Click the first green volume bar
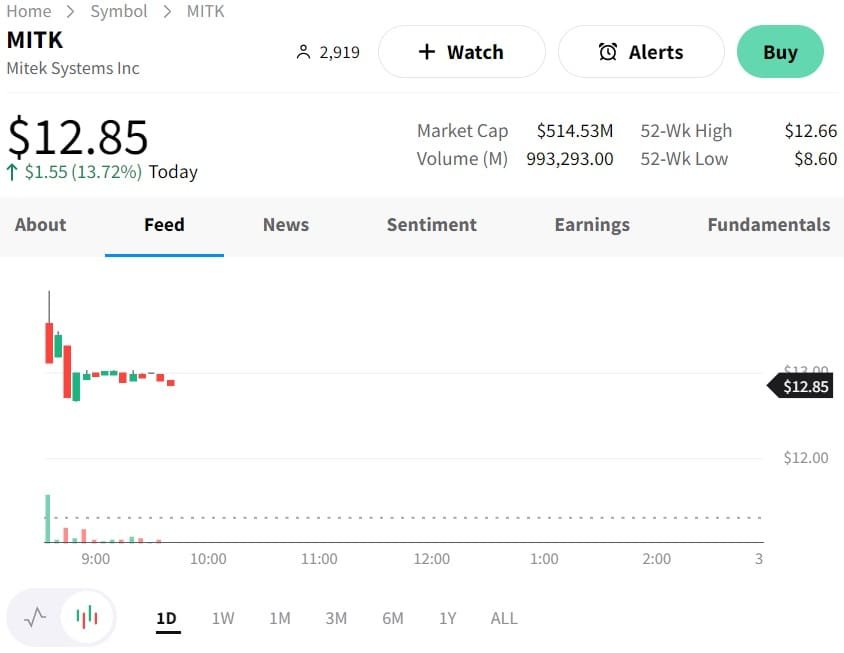The height and width of the screenshot is (653, 844). (x=47, y=518)
